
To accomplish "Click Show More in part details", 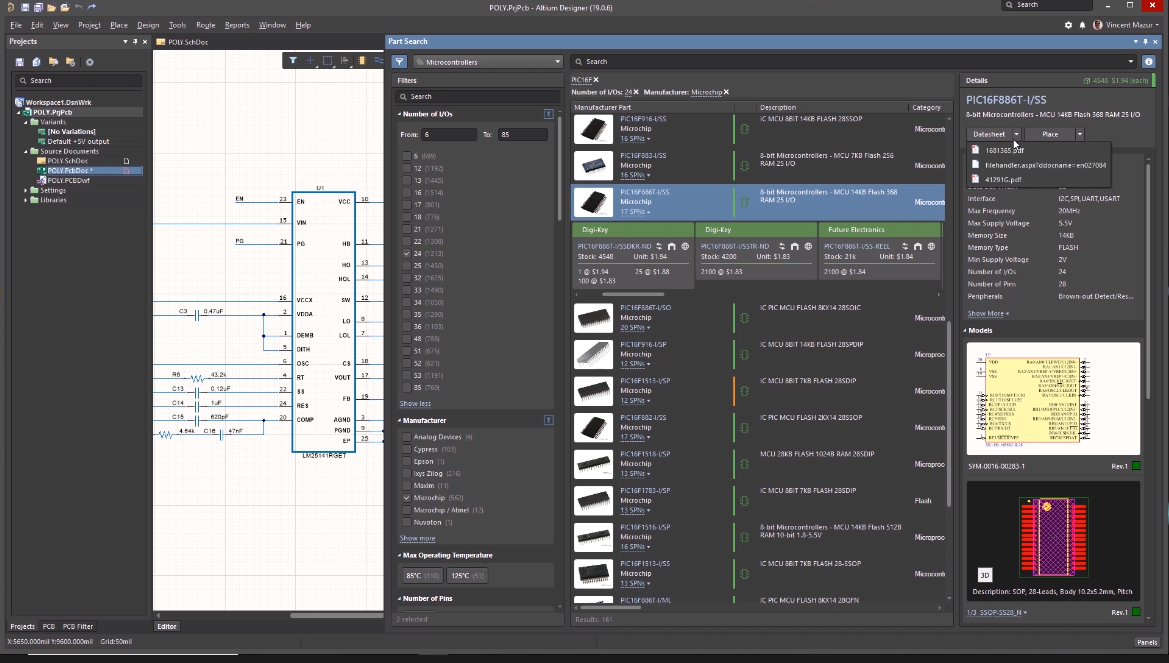I will (x=988, y=314).
